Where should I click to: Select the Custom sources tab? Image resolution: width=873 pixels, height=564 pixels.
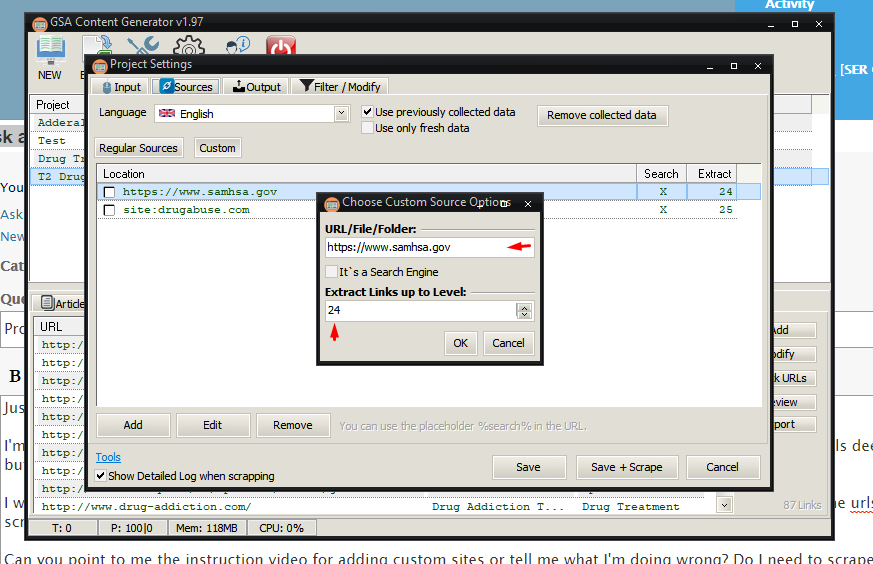point(217,148)
